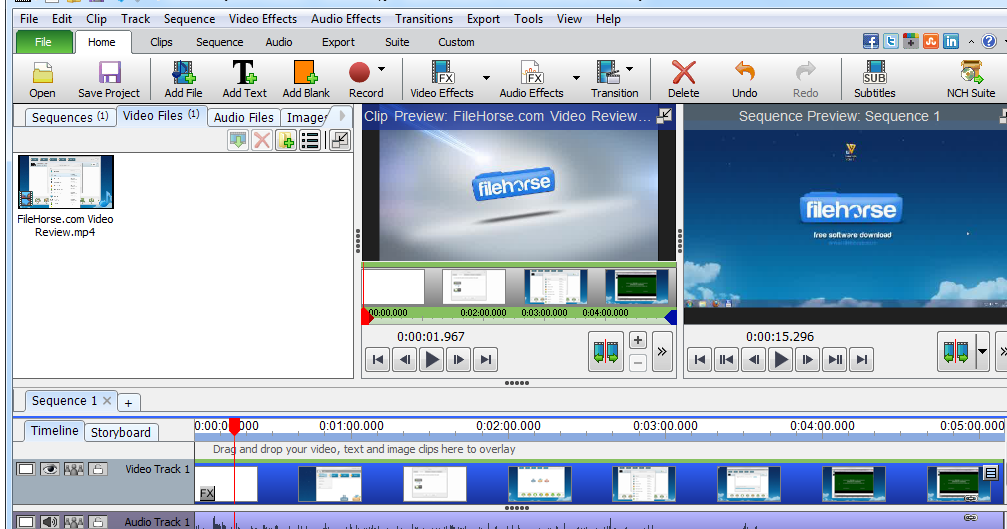Open help with the question mark icon
The image size is (1007, 529).
coord(989,42)
